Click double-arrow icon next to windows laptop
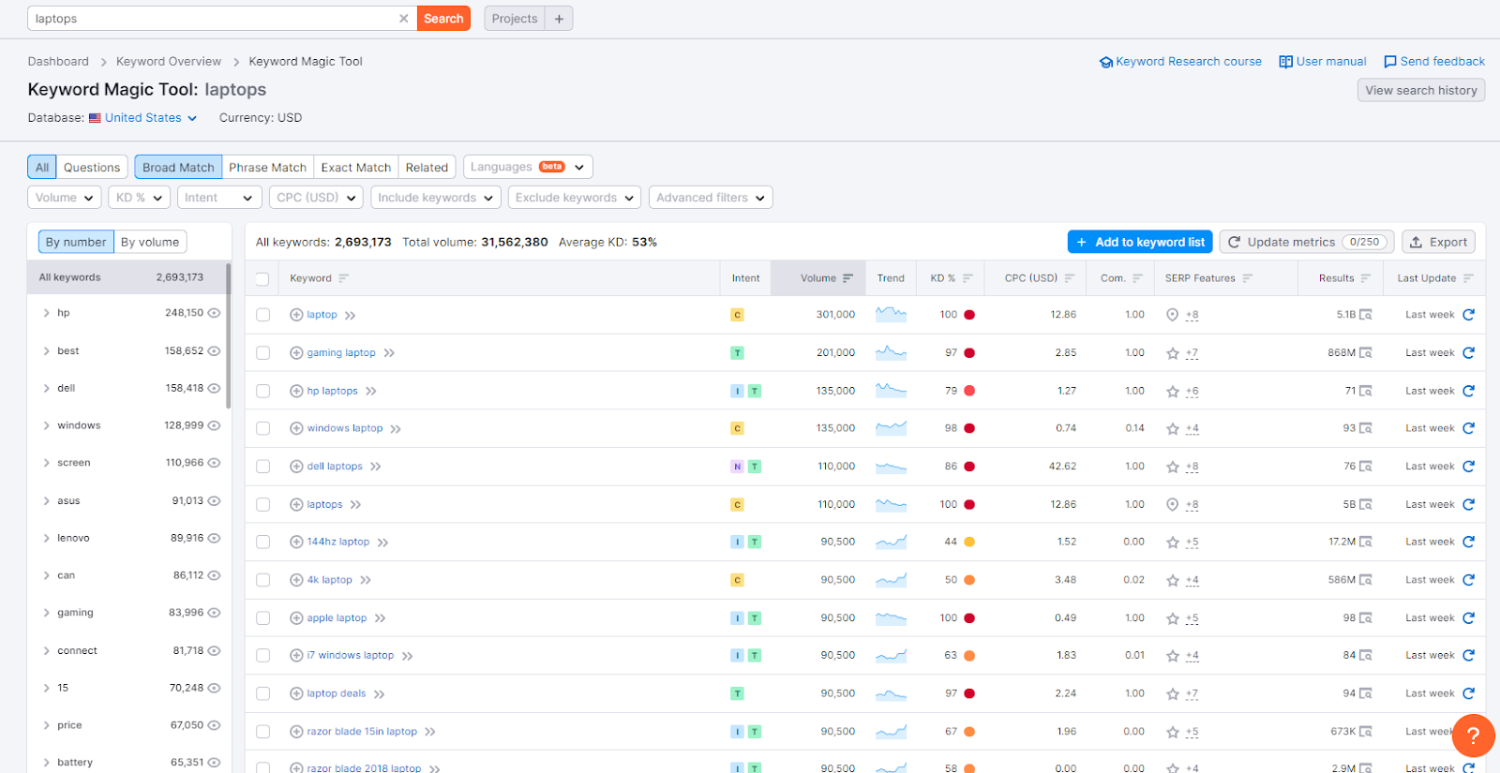The height and width of the screenshot is (773, 1500). click(x=395, y=429)
